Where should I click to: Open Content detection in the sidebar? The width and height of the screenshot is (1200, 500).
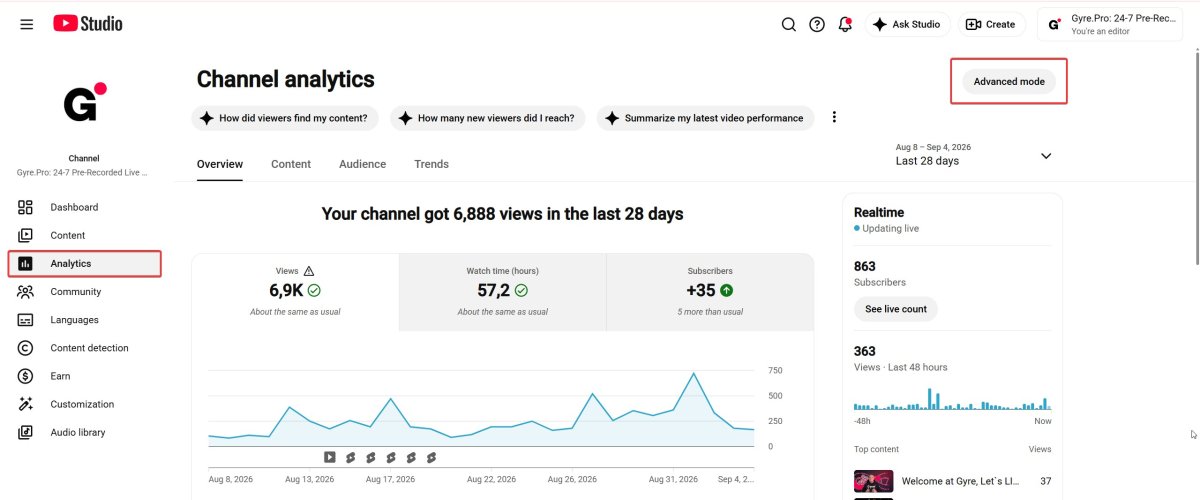tap(84, 348)
